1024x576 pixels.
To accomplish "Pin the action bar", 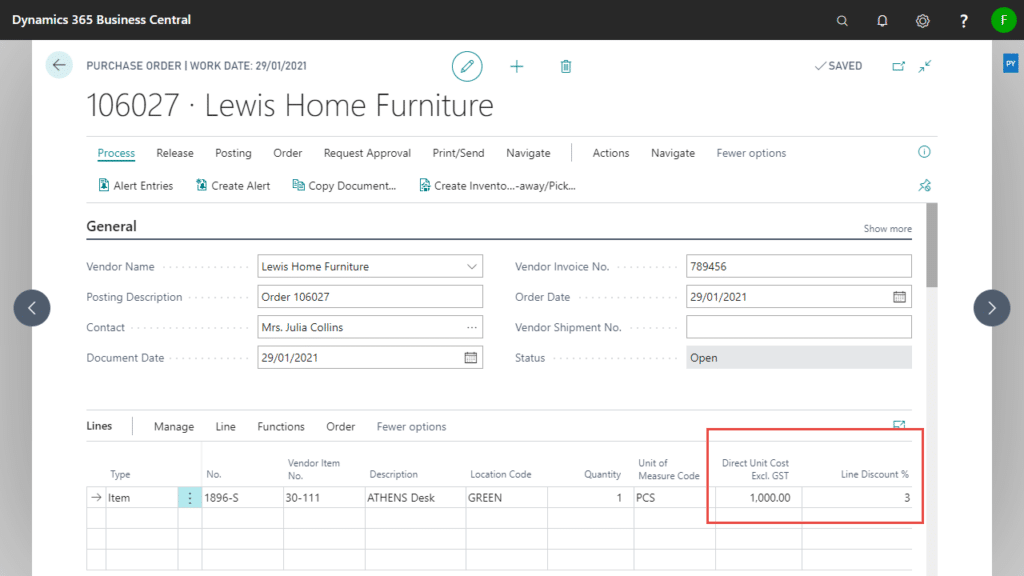I will click(x=924, y=185).
